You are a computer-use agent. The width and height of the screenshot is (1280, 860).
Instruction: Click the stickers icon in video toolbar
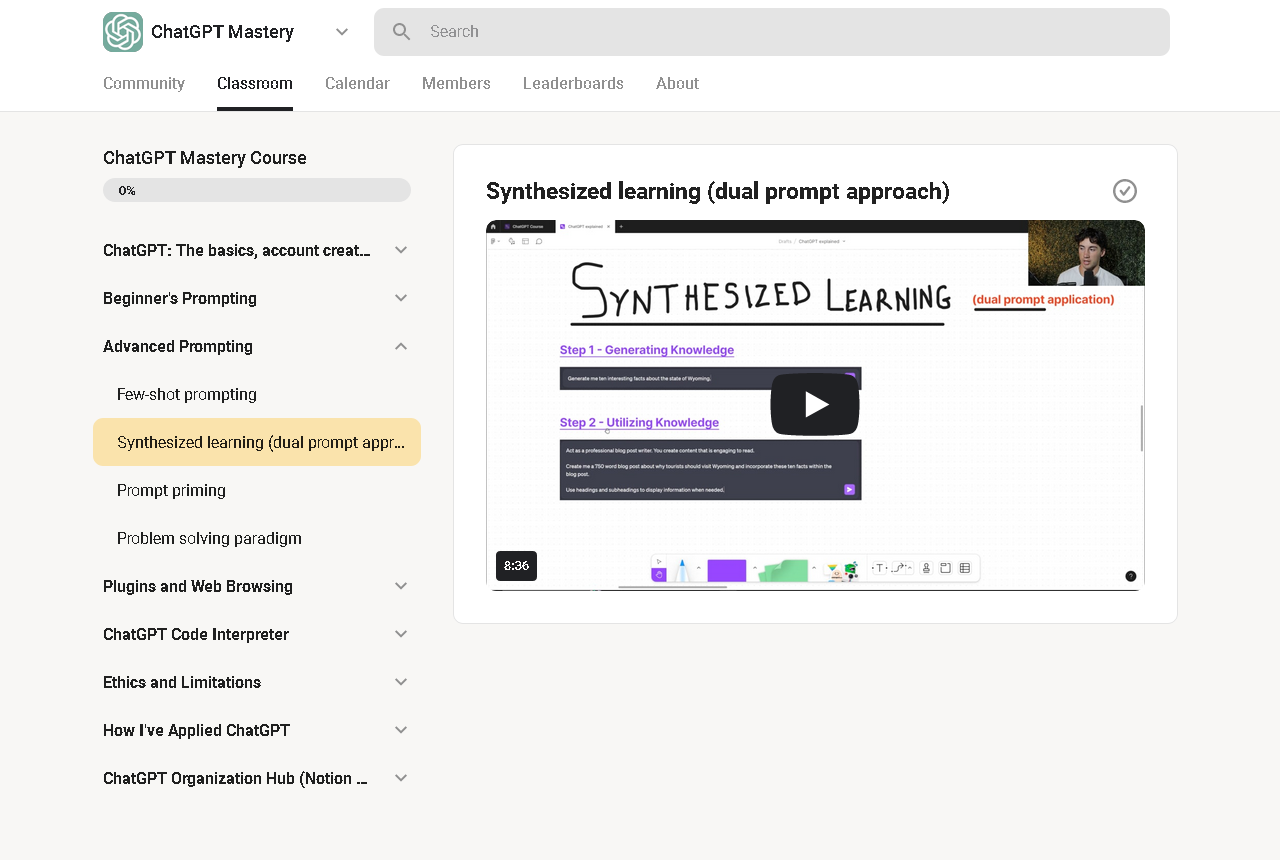click(x=841, y=570)
